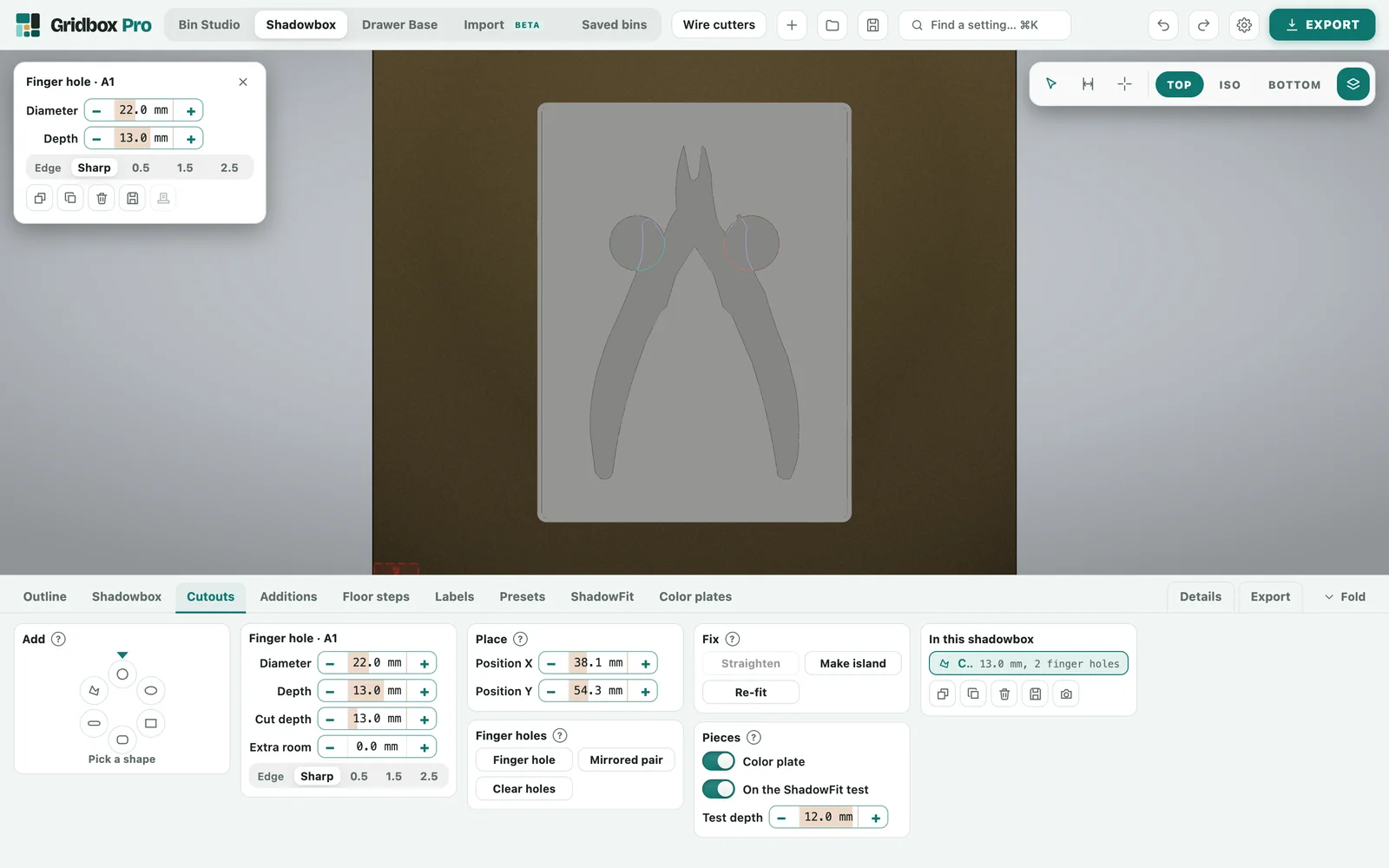This screenshot has width=1389, height=868.
Task: Click the Clear holes button
Action: [x=524, y=788]
